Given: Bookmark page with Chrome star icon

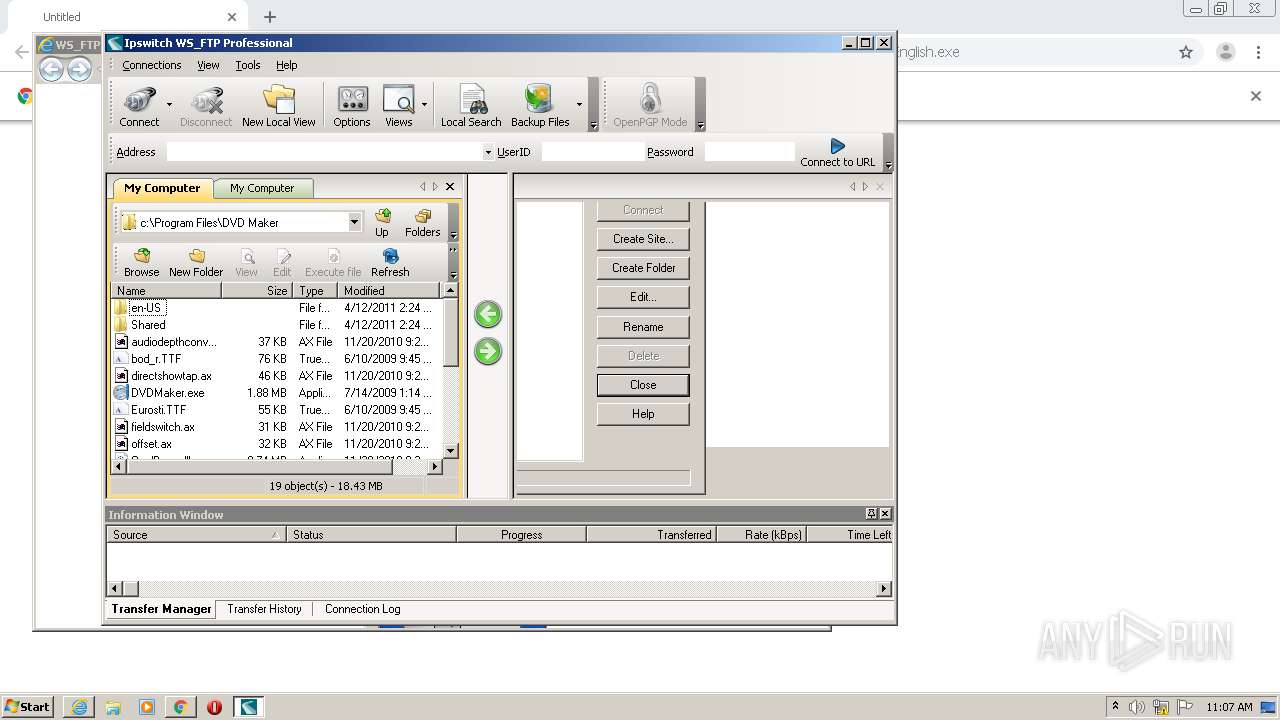Looking at the screenshot, I should [1186, 52].
